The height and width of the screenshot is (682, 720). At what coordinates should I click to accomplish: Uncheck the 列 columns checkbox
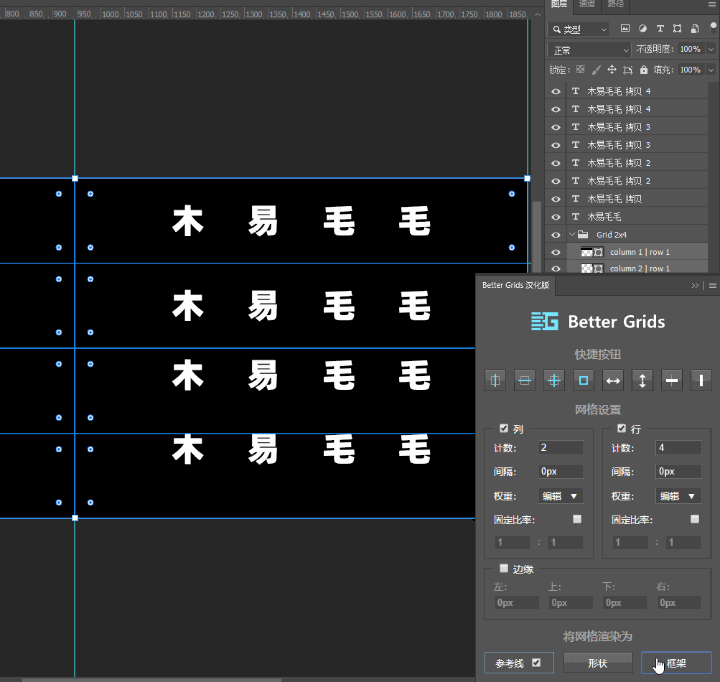(x=504, y=428)
